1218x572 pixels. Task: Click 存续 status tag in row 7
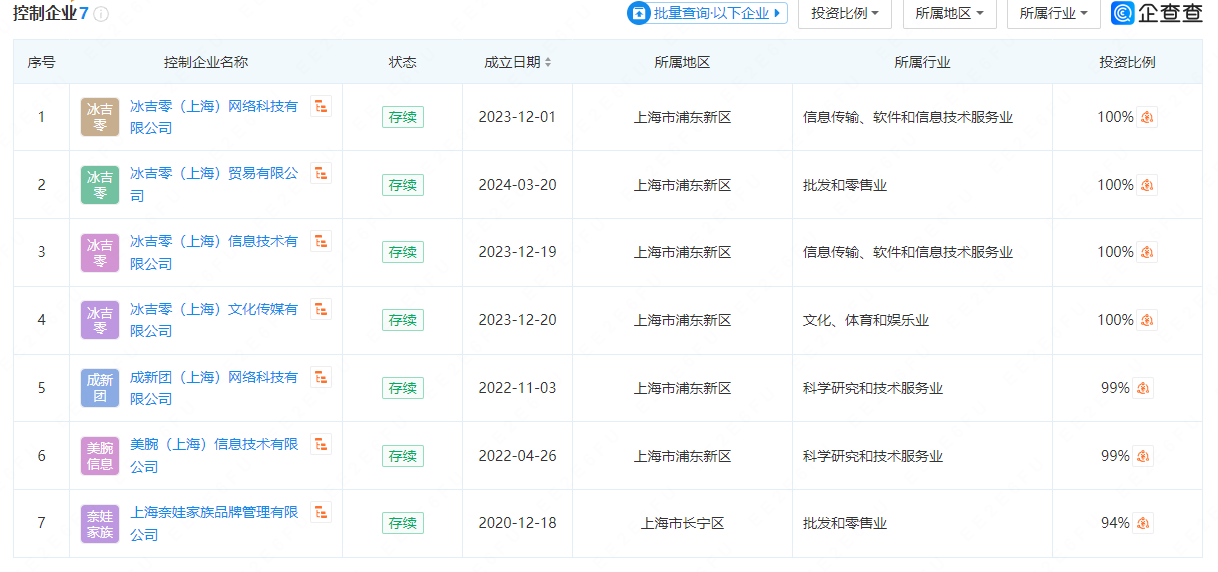point(403,523)
